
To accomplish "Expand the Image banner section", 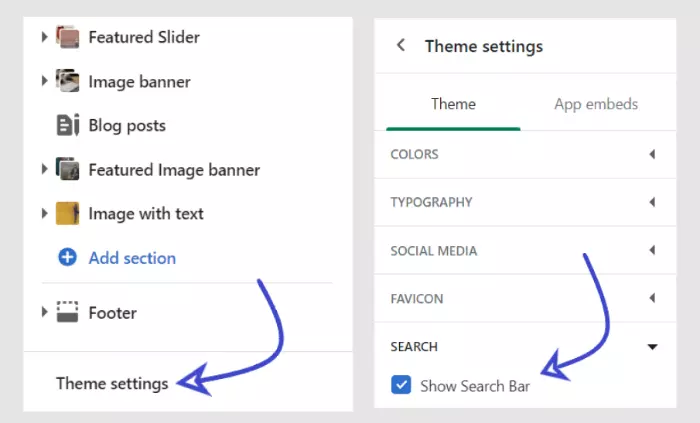I will point(44,81).
